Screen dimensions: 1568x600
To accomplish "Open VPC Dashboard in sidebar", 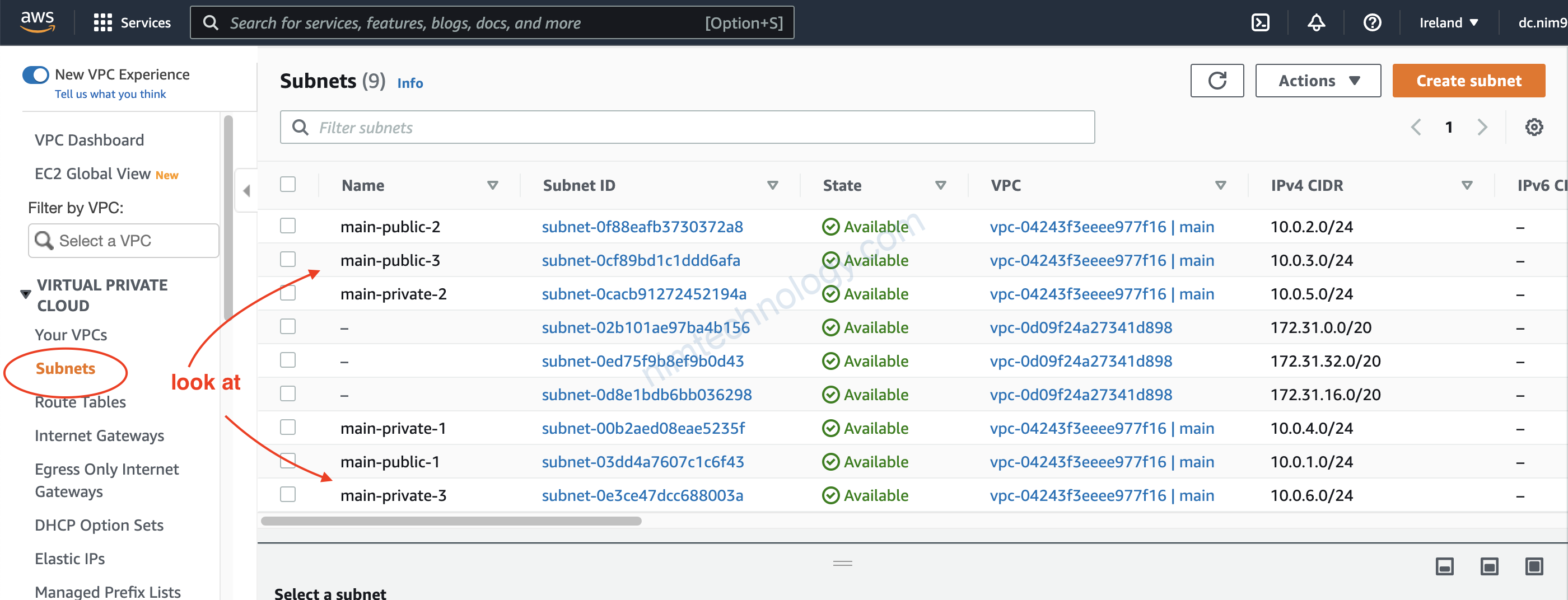I will pyautogui.click(x=90, y=140).
